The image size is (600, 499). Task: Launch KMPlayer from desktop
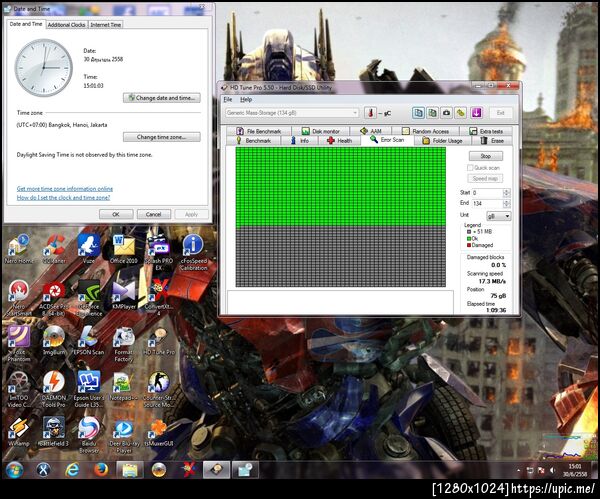(x=124, y=295)
